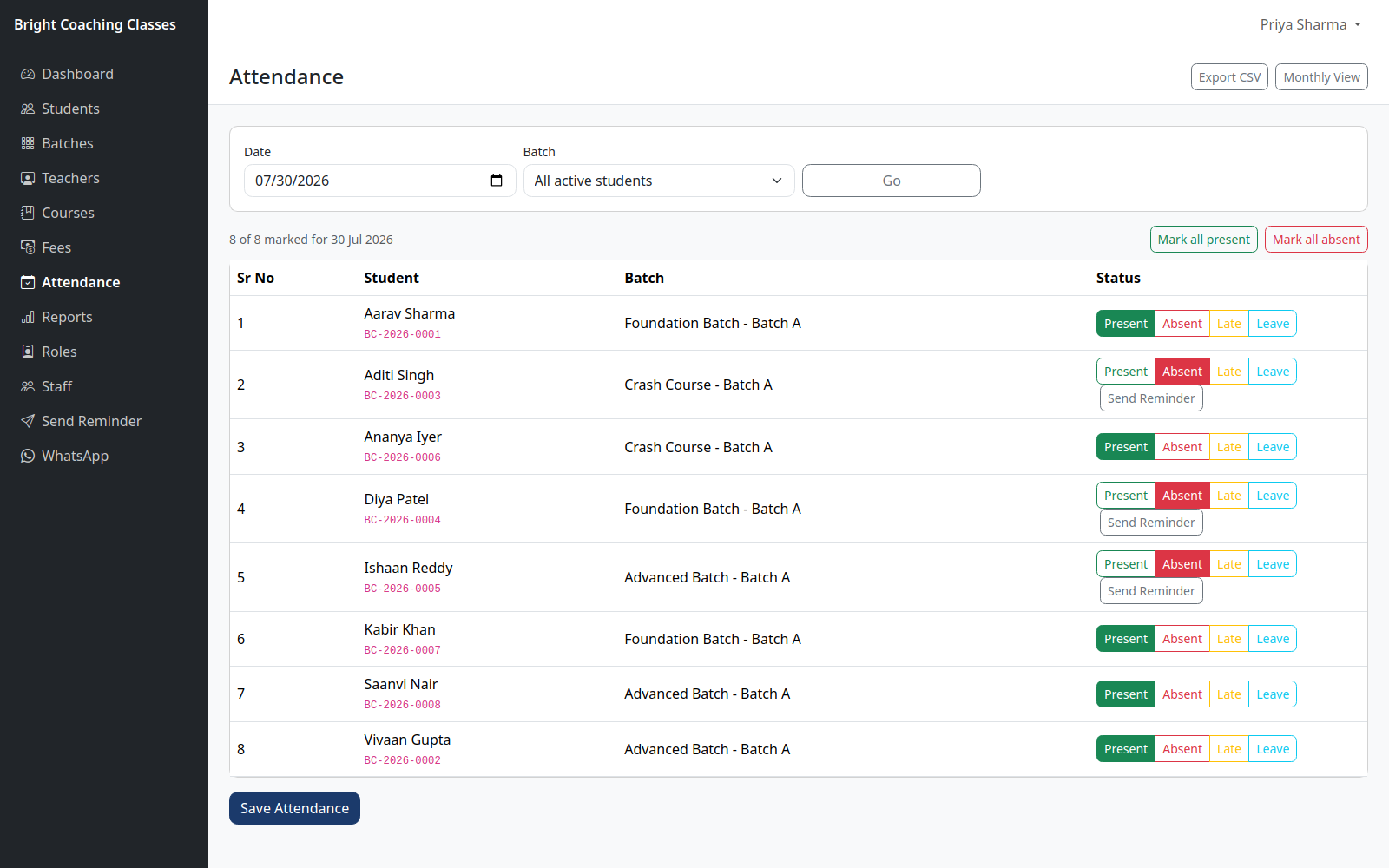Click the Attendance calendar-check icon
This screenshot has height=868, width=1389.
coord(28,282)
